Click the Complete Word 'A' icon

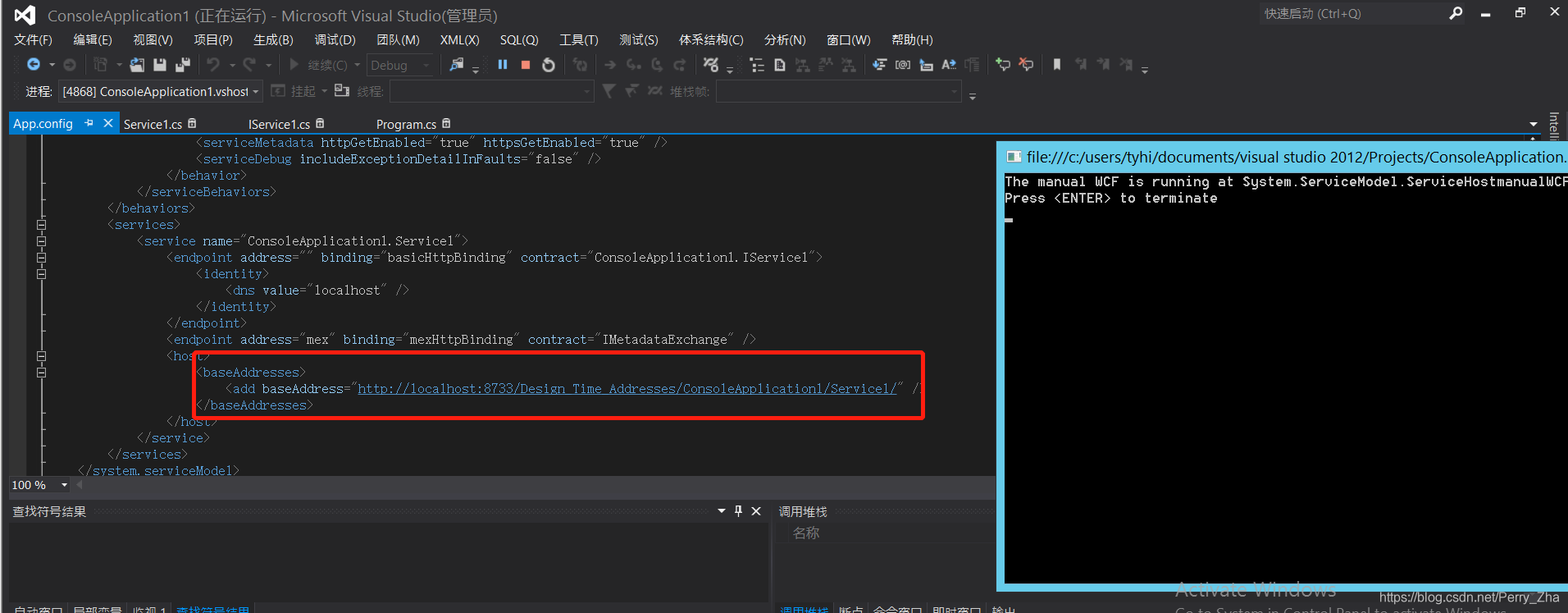949,65
